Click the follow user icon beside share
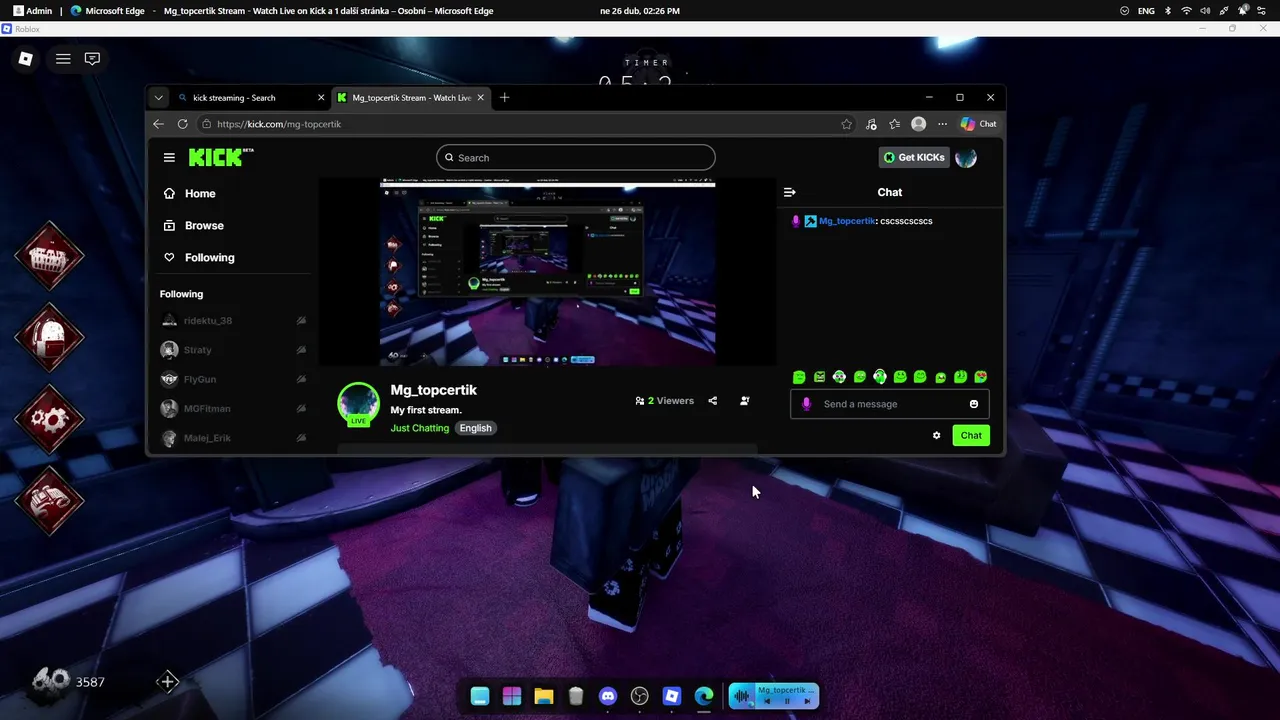The height and width of the screenshot is (720, 1280). (x=744, y=401)
